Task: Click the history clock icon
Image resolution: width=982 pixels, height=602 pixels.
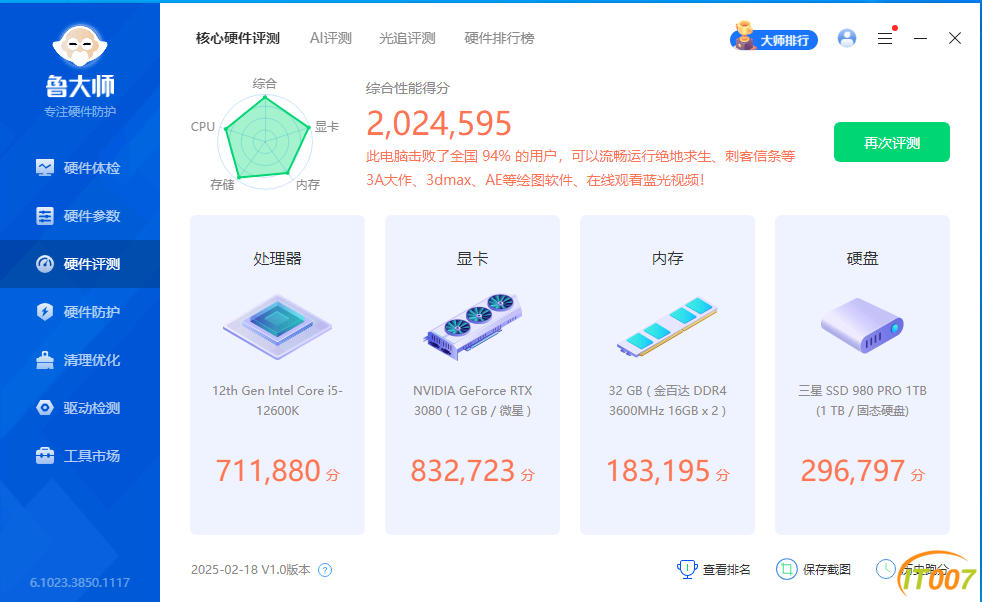Action: (886, 569)
